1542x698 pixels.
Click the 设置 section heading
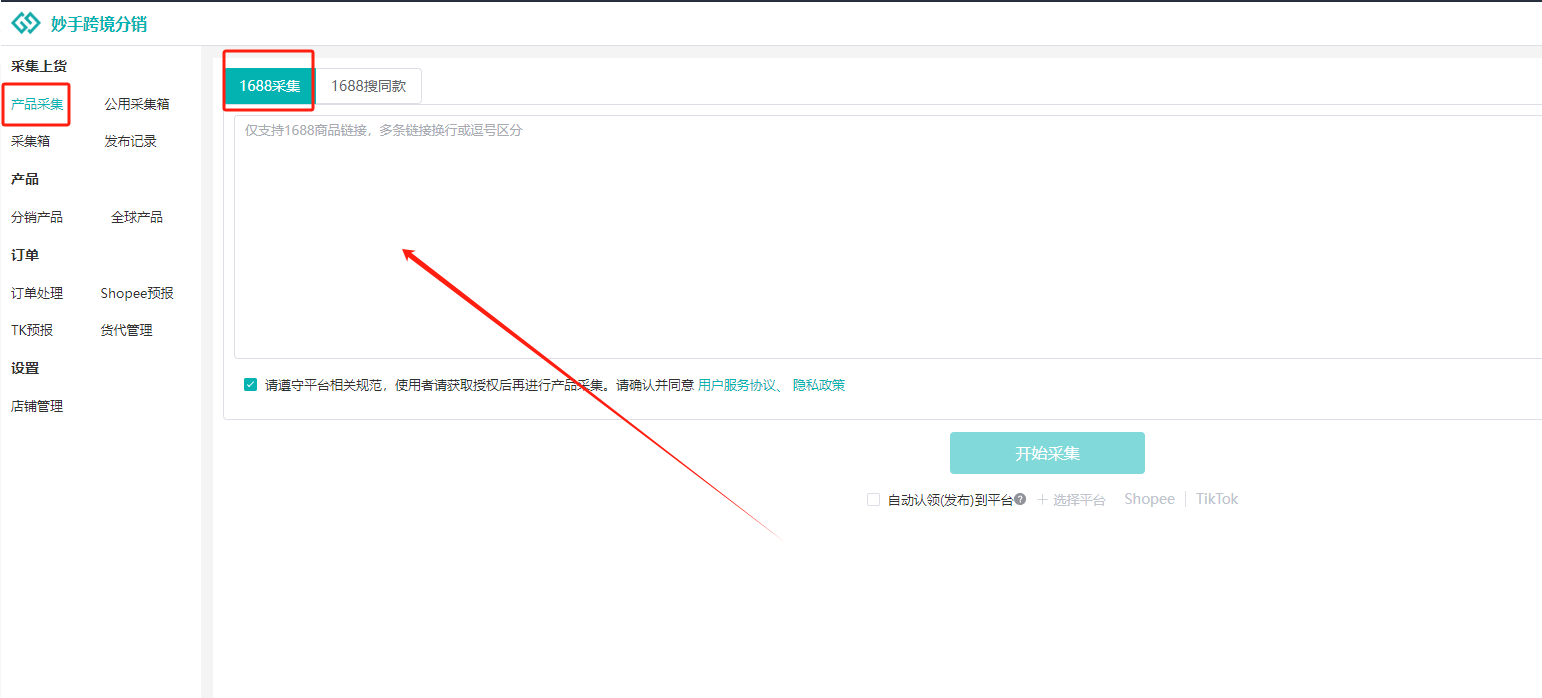tap(25, 368)
